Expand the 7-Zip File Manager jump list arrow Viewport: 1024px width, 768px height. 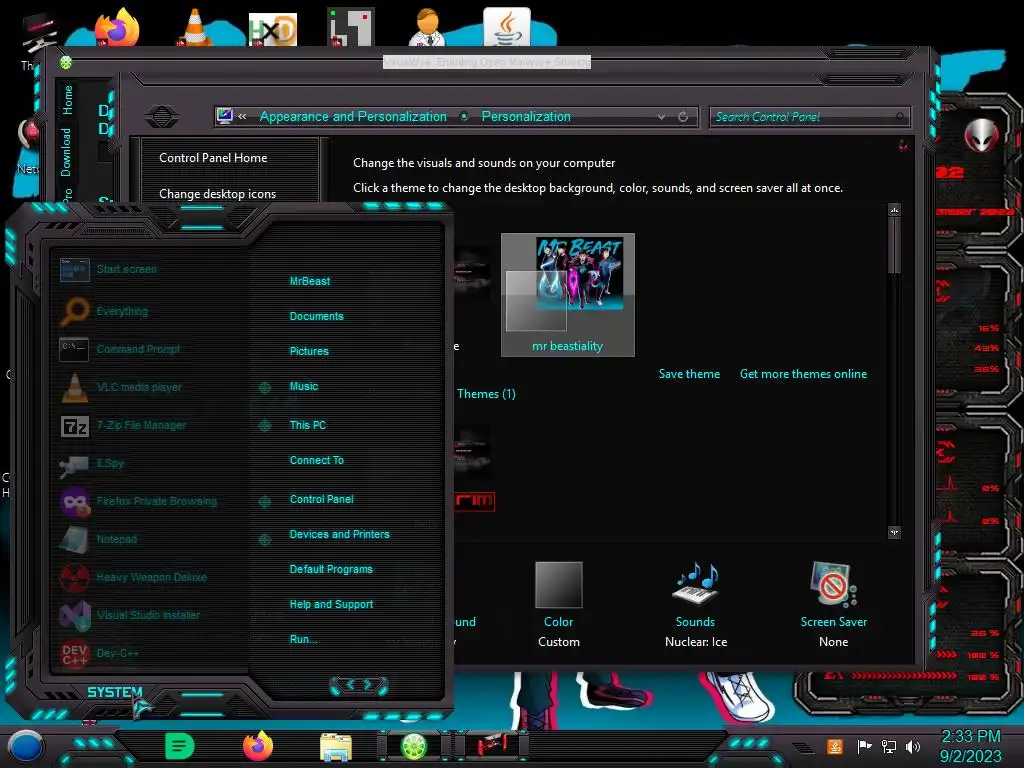point(264,426)
